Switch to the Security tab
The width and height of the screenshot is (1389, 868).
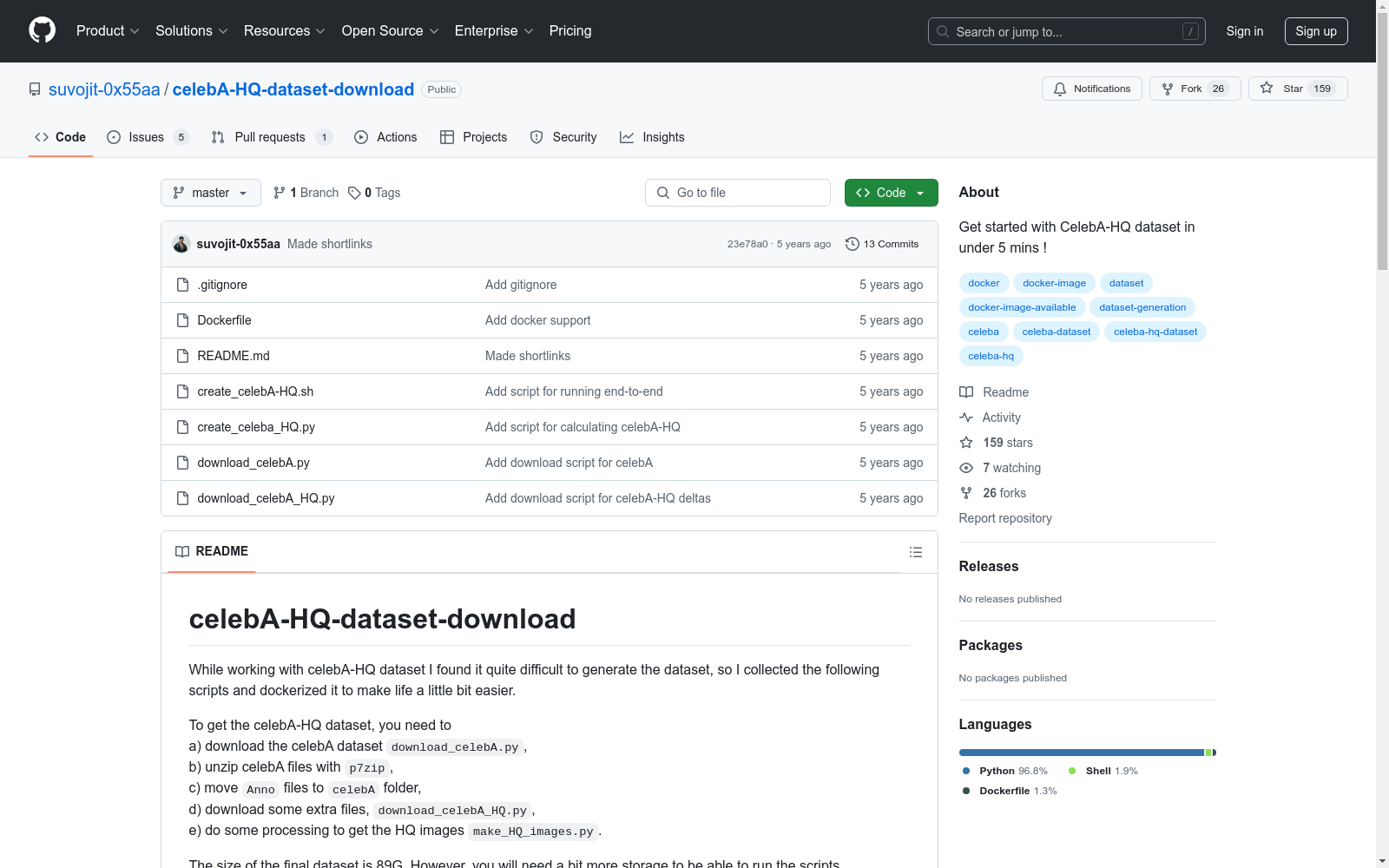tap(563, 137)
